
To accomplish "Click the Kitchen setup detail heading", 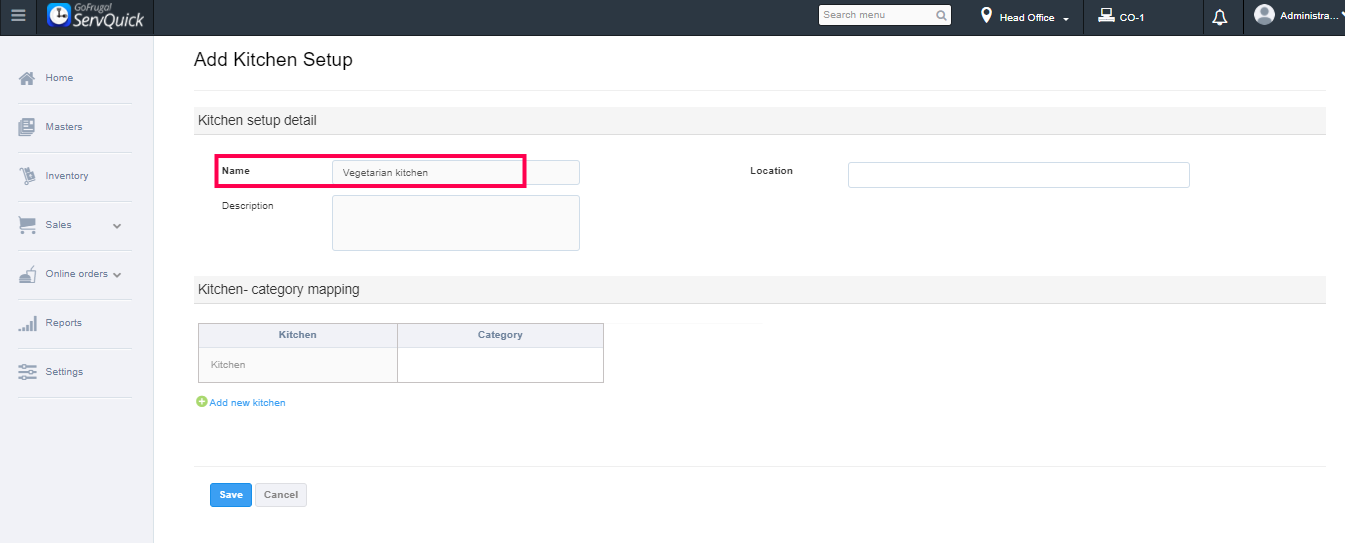I will coord(257,120).
